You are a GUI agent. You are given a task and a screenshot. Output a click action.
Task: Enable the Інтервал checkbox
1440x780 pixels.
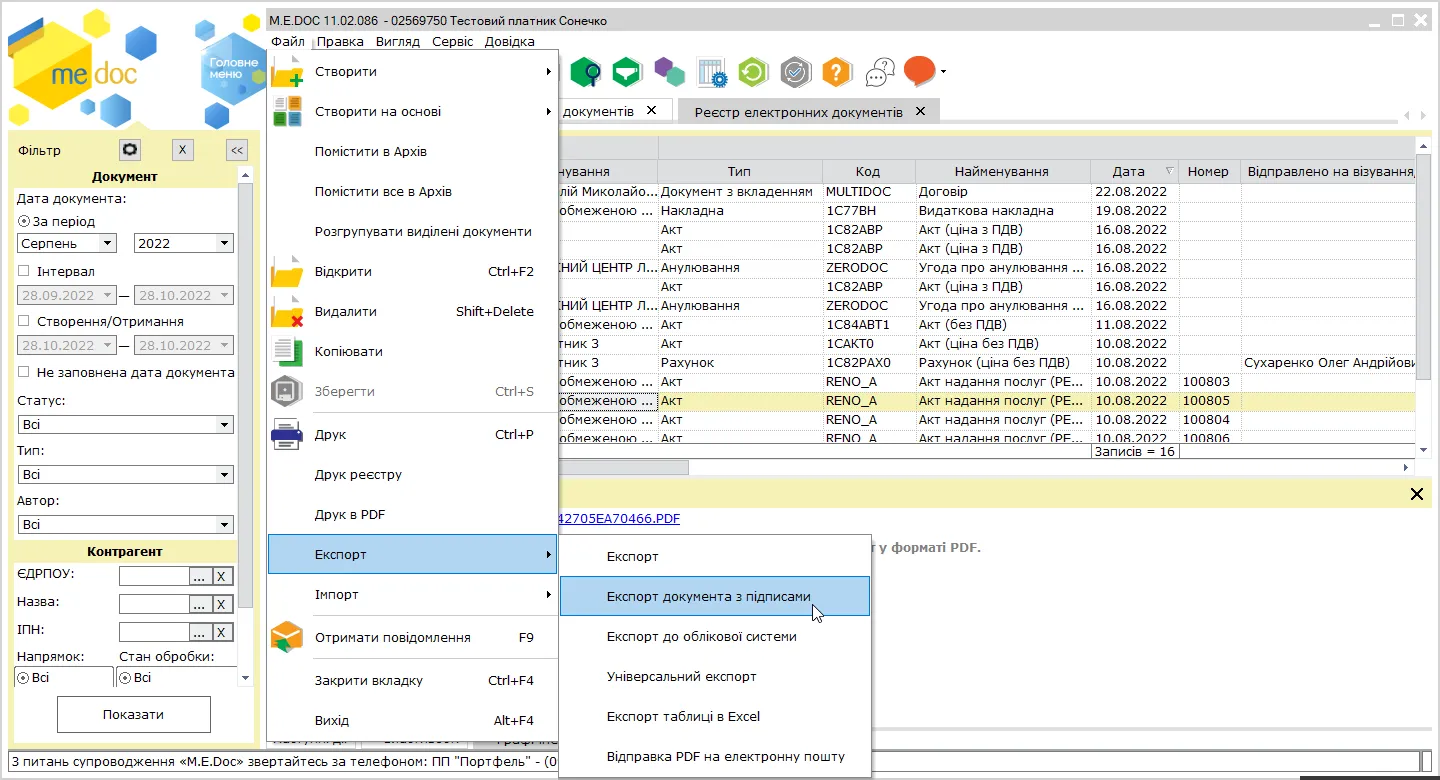(24, 271)
